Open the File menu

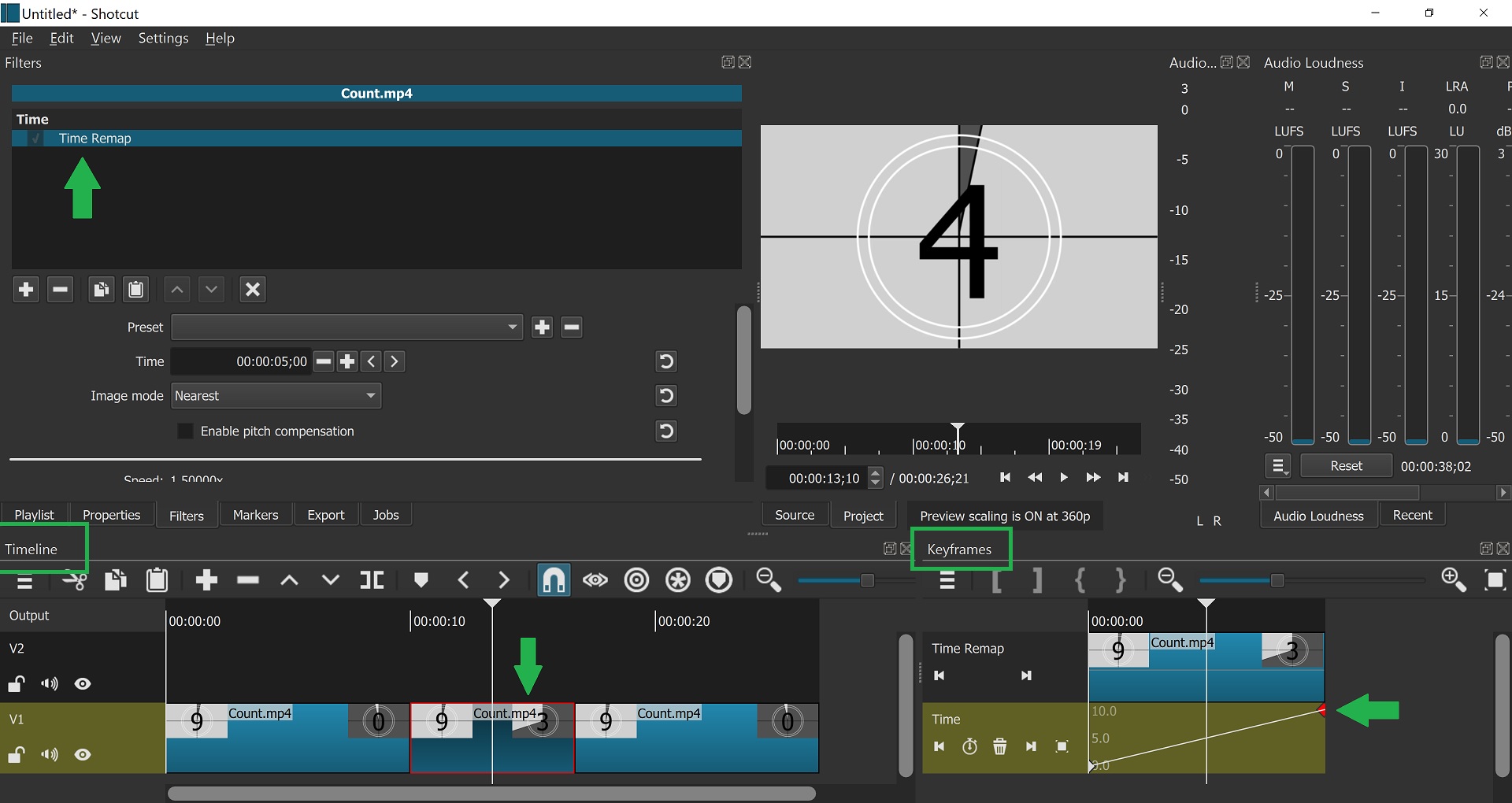(x=22, y=38)
